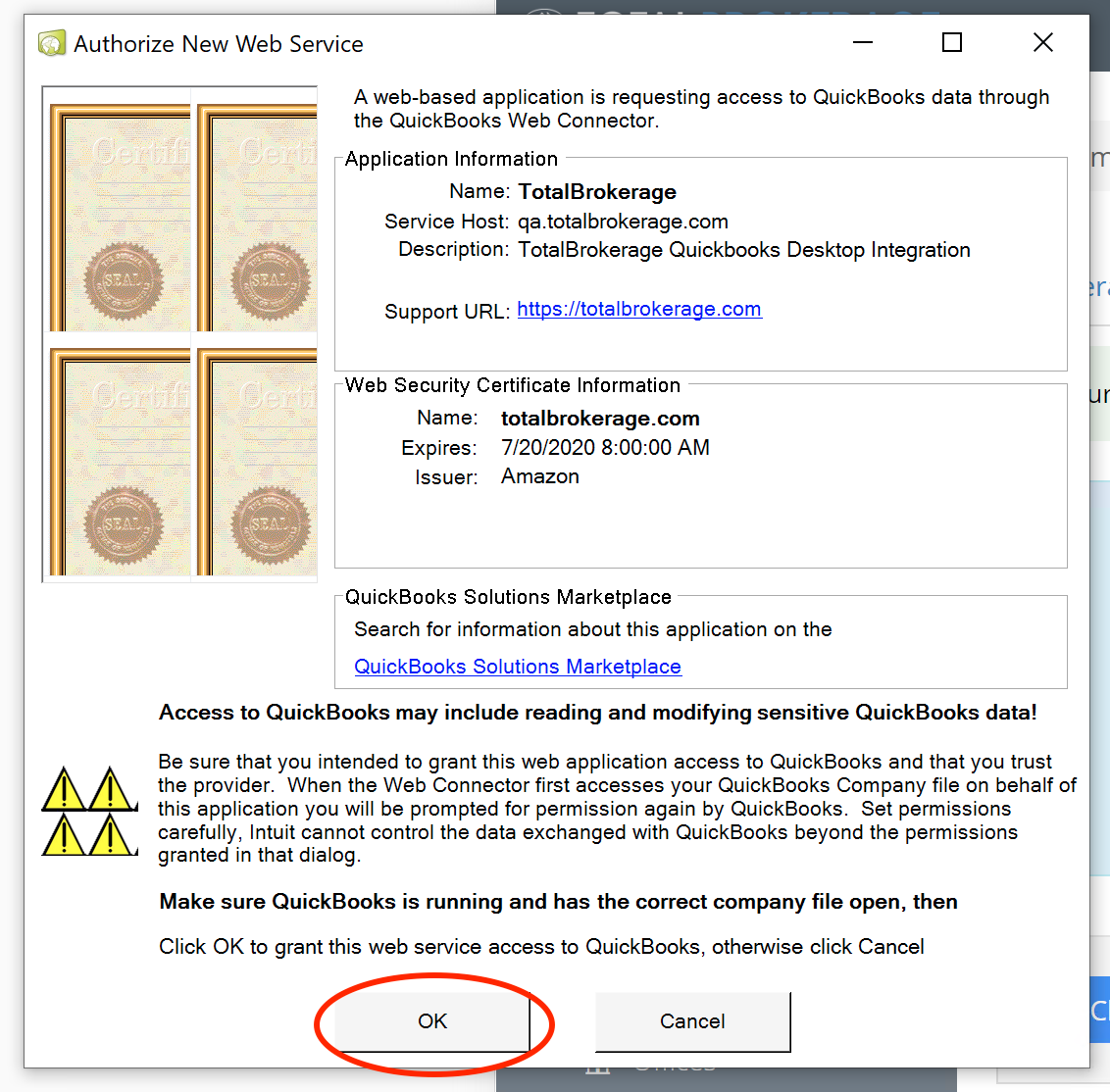The image size is (1110, 1092).
Task: Click the Authorize New Web Service title
Action: point(218,44)
